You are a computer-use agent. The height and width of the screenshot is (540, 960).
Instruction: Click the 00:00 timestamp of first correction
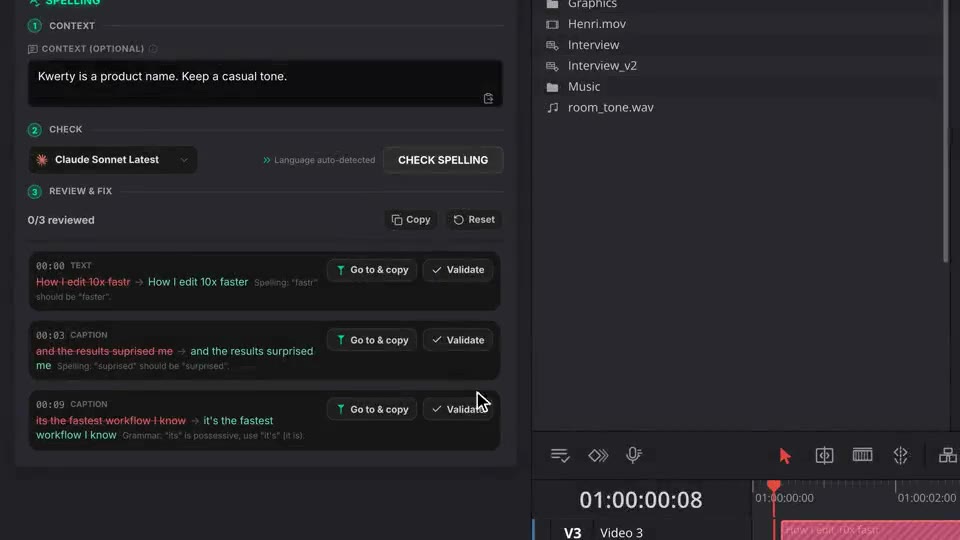click(50, 266)
